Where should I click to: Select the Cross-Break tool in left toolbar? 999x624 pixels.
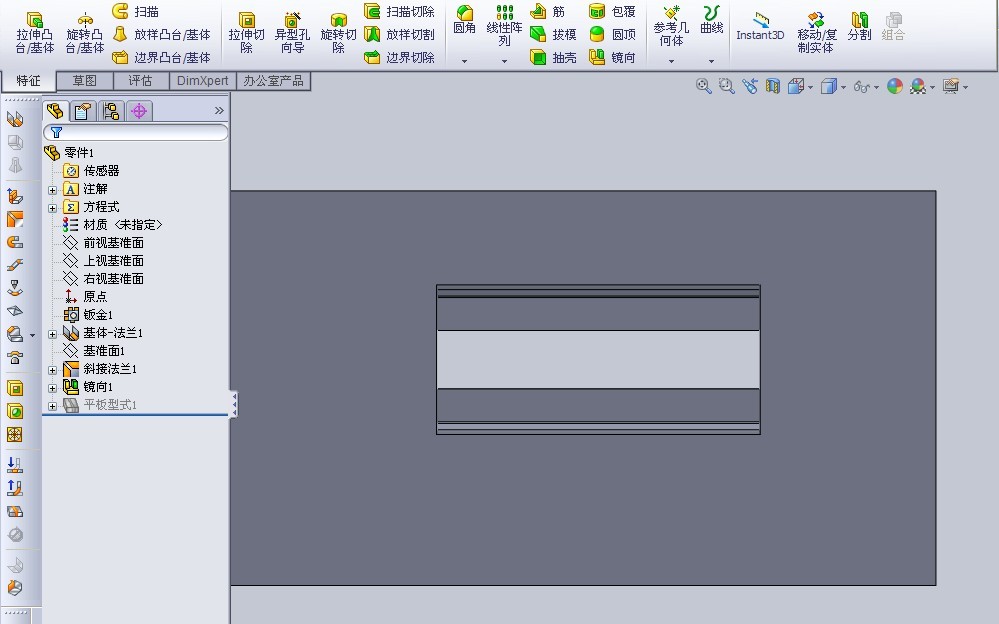[15, 311]
